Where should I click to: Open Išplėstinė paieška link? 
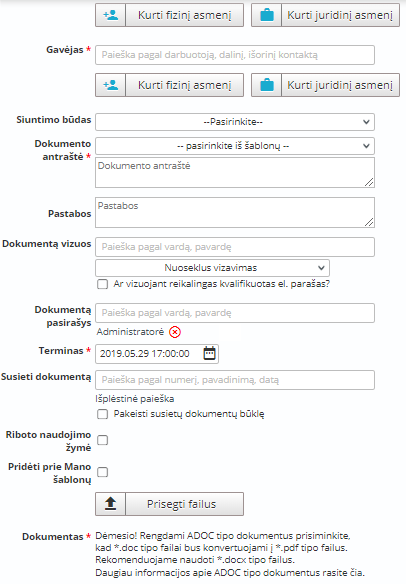pos(134,399)
